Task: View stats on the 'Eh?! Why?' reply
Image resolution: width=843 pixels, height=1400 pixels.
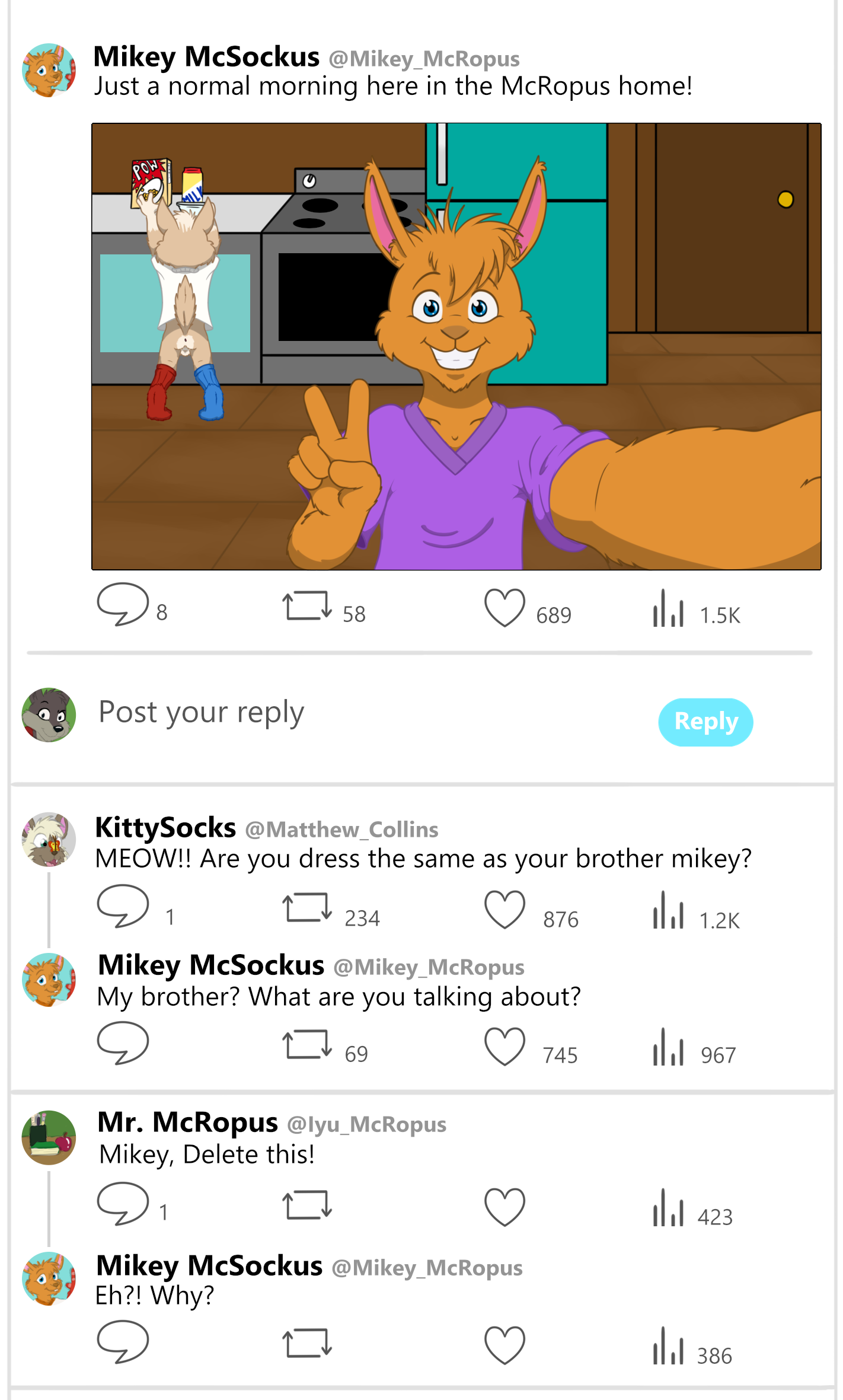Action: click(668, 1345)
